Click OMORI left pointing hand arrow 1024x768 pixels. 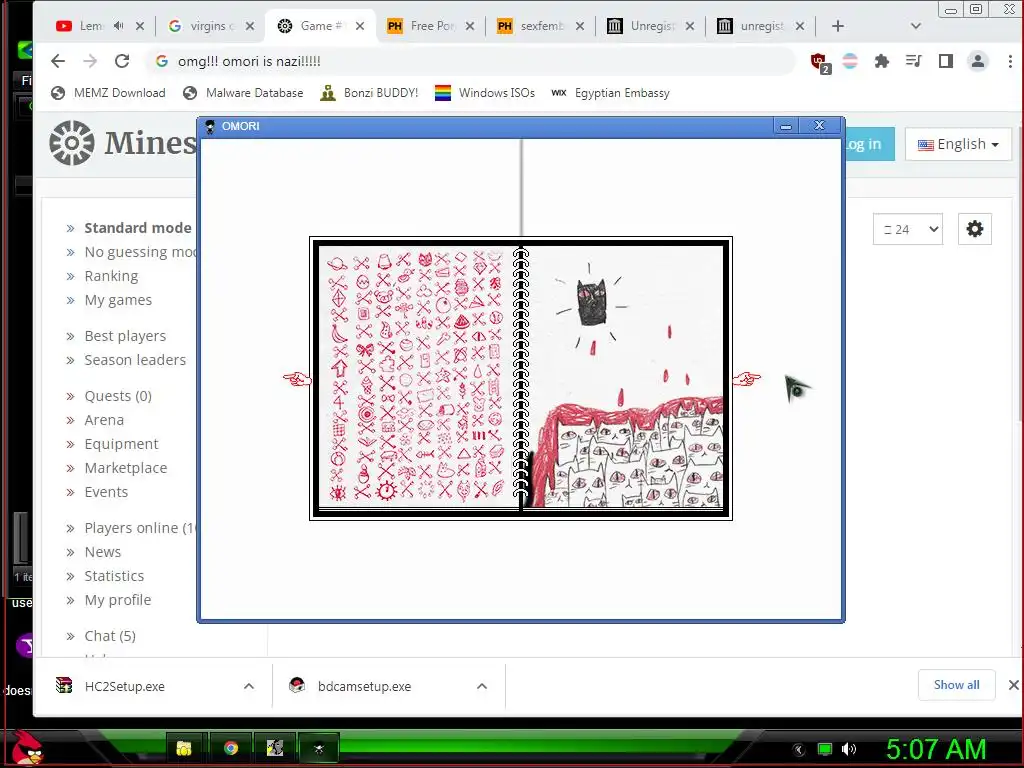pos(297,379)
